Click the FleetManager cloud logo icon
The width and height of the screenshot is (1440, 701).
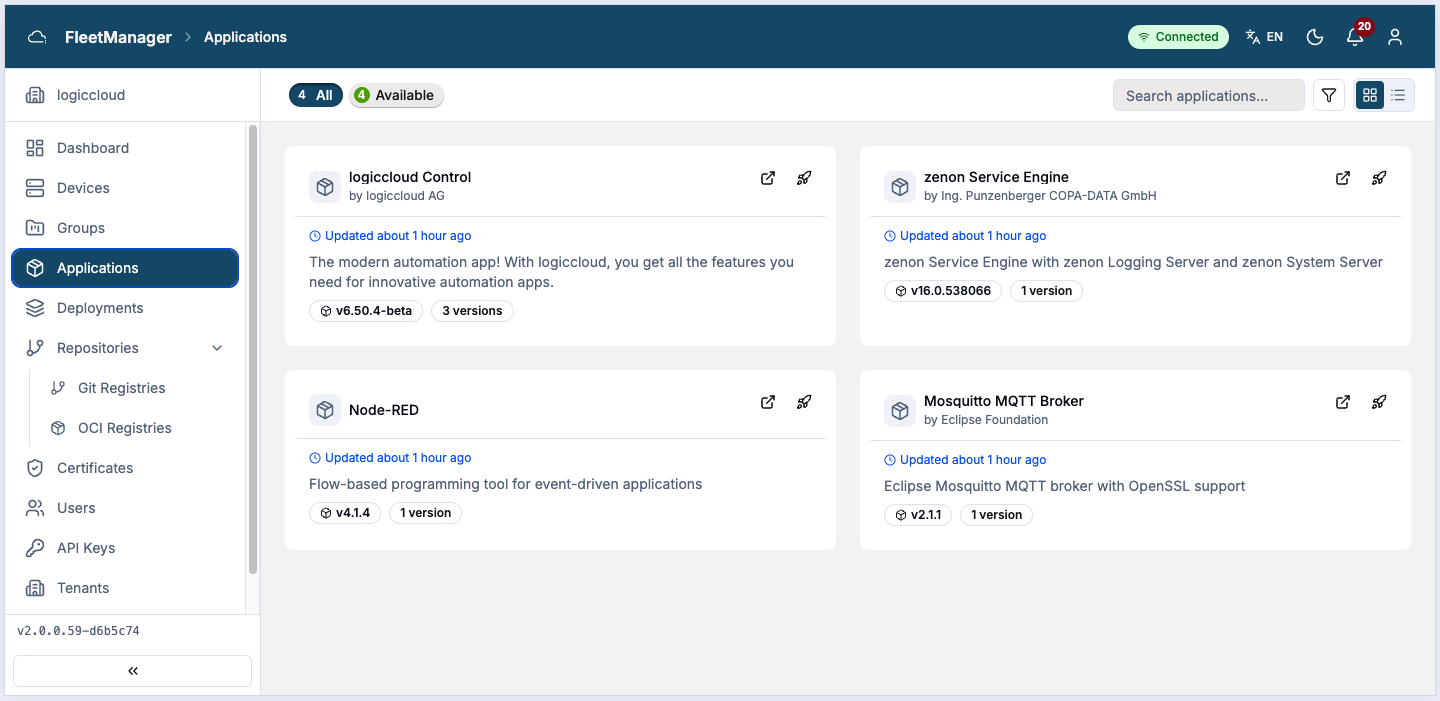pyautogui.click(x=37, y=37)
